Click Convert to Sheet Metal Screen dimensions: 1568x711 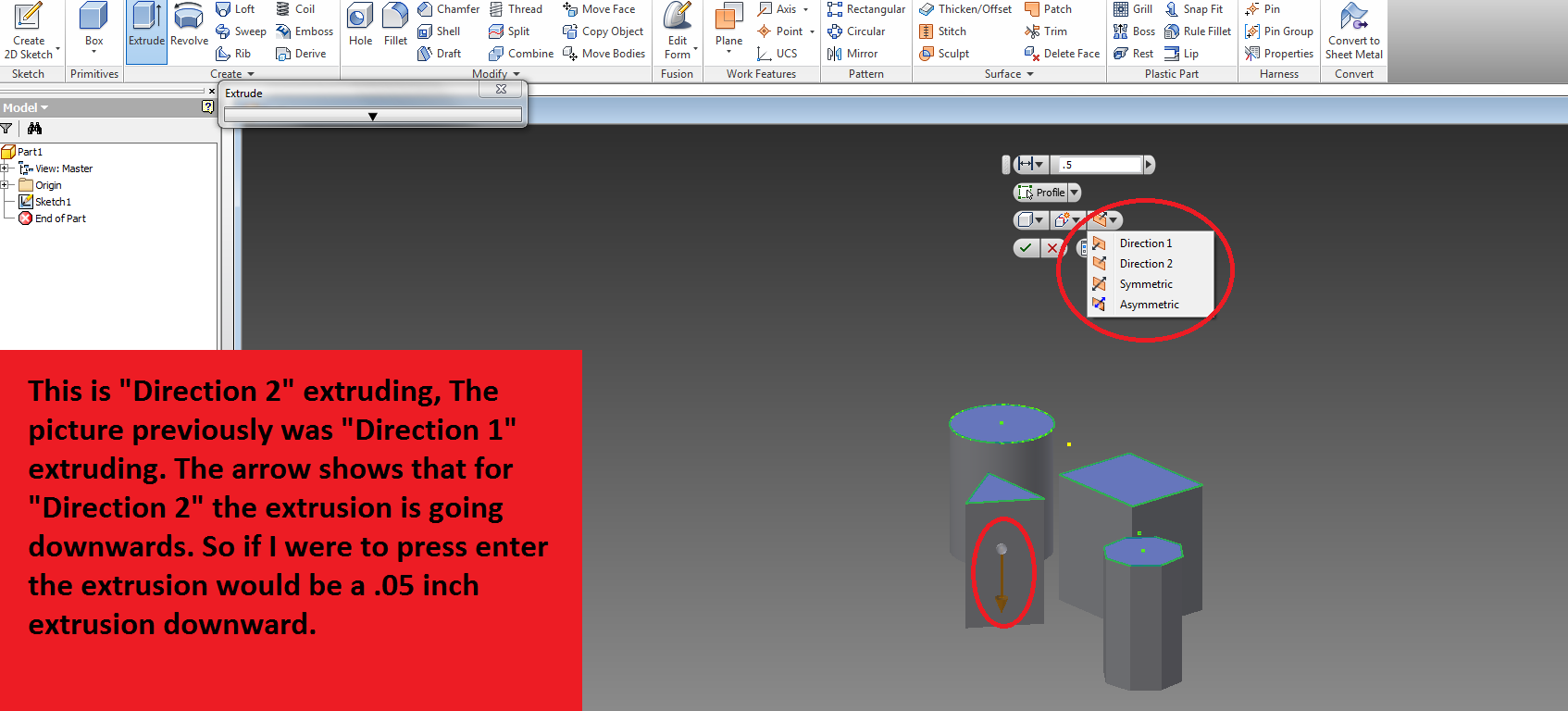click(1354, 31)
